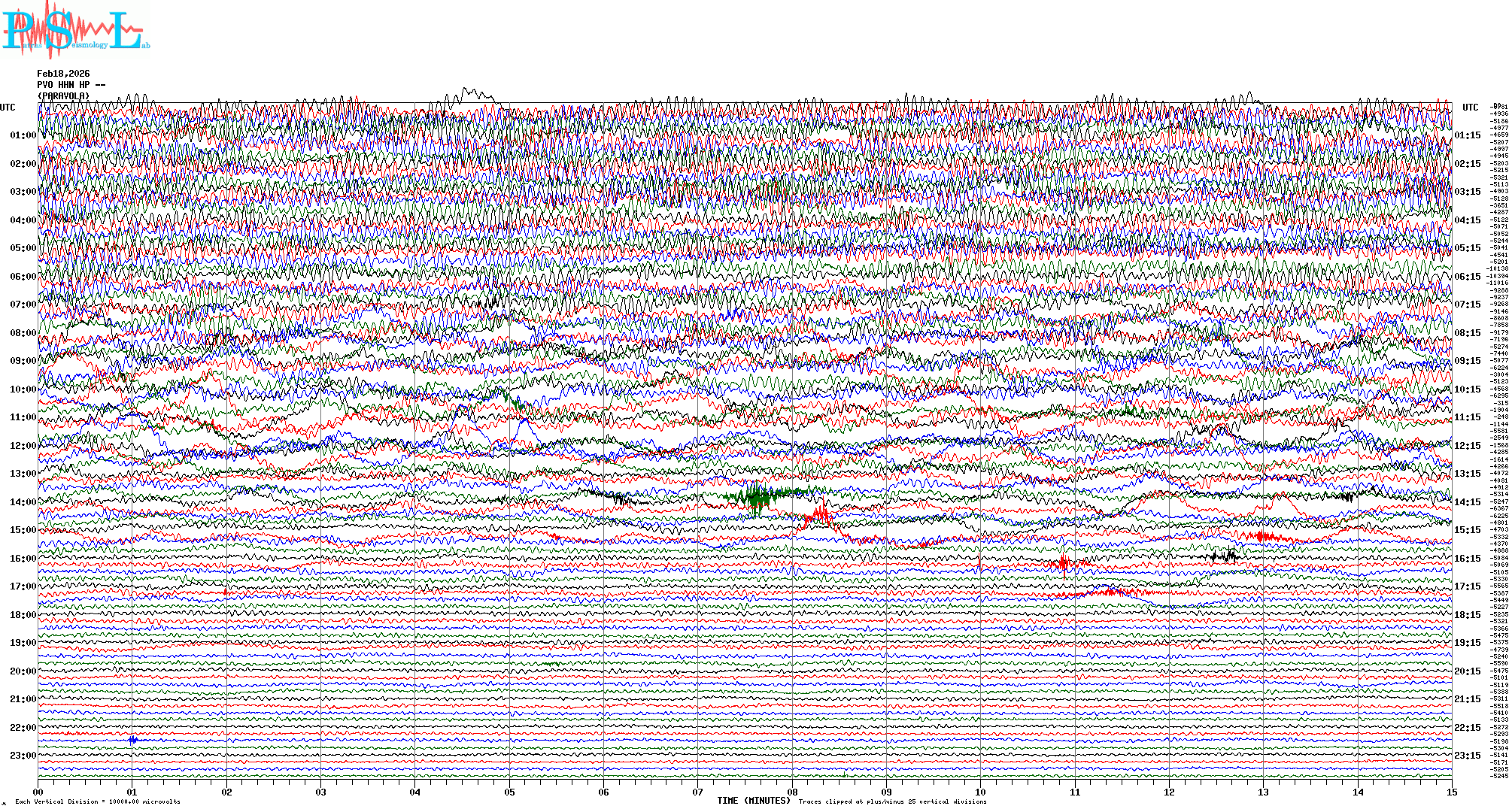This screenshot has width=1512, height=812.
Task: Click the 16:15 time label on the right
Action: pos(1467,559)
